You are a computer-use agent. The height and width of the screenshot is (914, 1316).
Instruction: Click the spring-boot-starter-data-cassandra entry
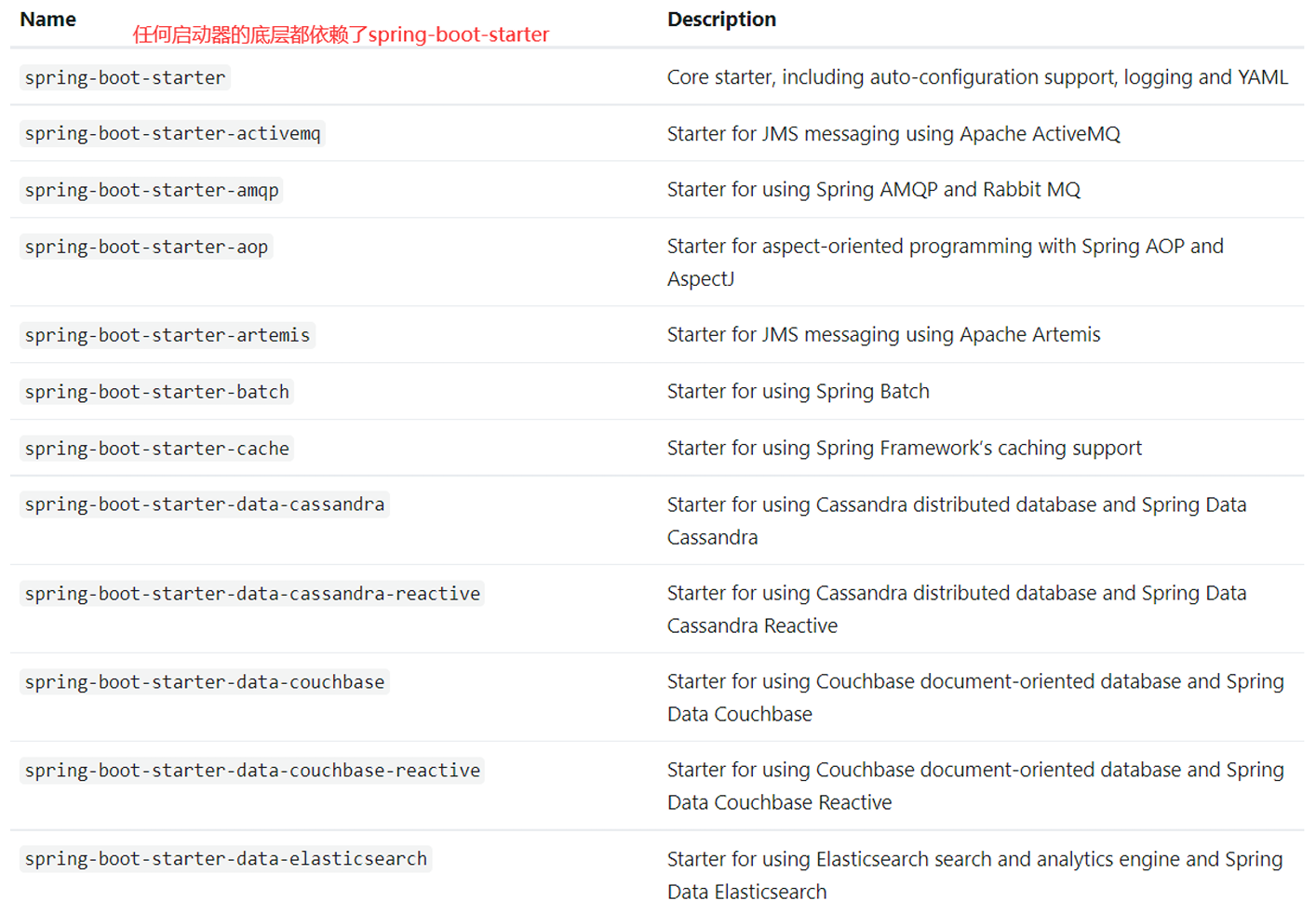(x=204, y=504)
